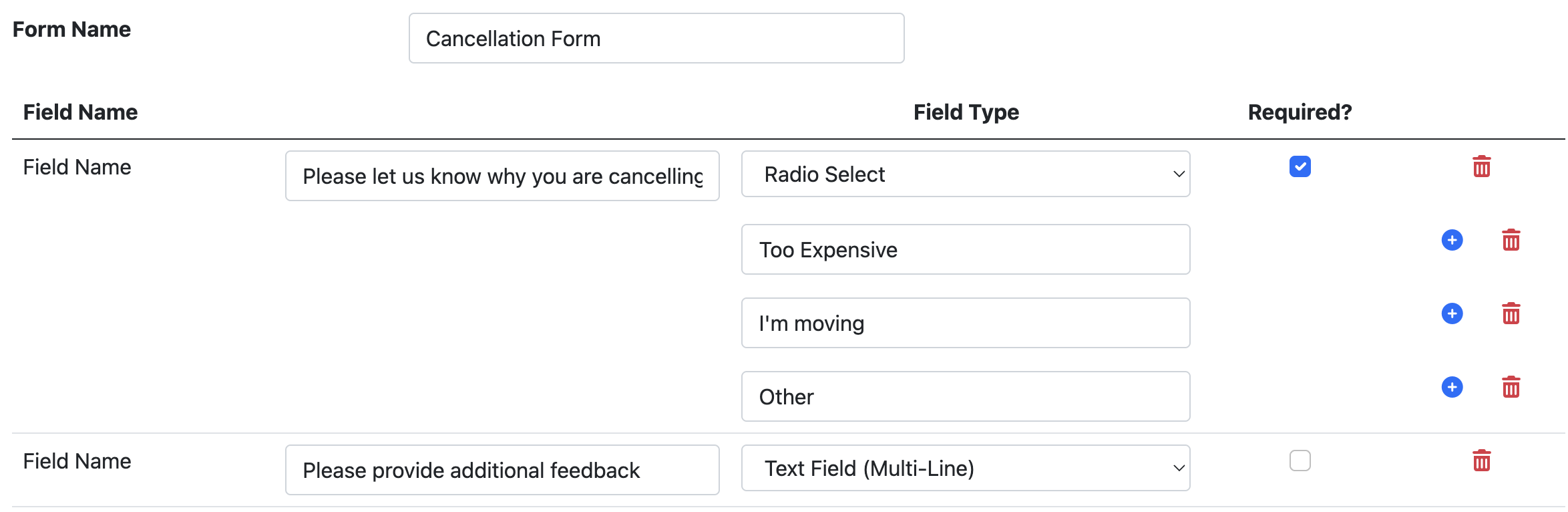This screenshot has width=1568, height=512.
Task: Trash the Other radio option
Action: tap(1511, 387)
